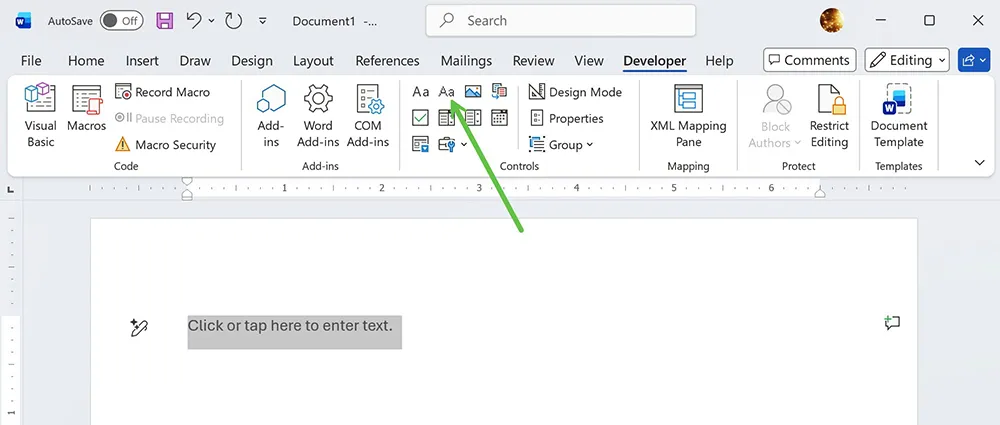Open the Add-ins button
The image size is (1000, 425).
[271, 116]
